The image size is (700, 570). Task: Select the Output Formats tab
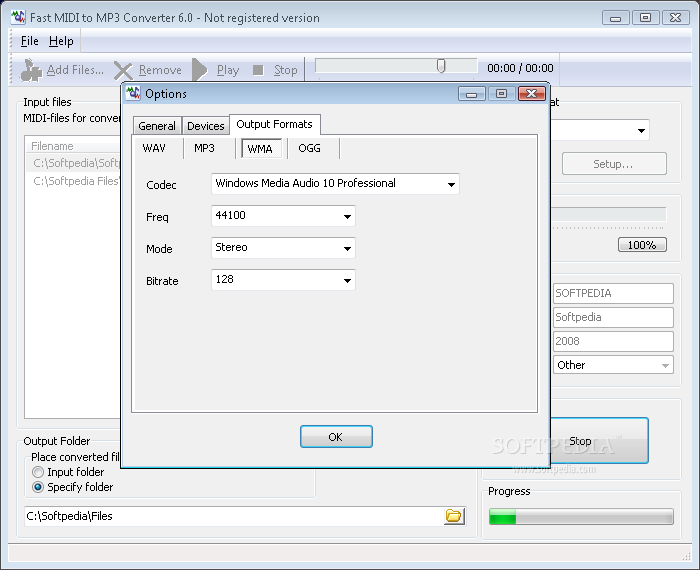tap(275, 124)
